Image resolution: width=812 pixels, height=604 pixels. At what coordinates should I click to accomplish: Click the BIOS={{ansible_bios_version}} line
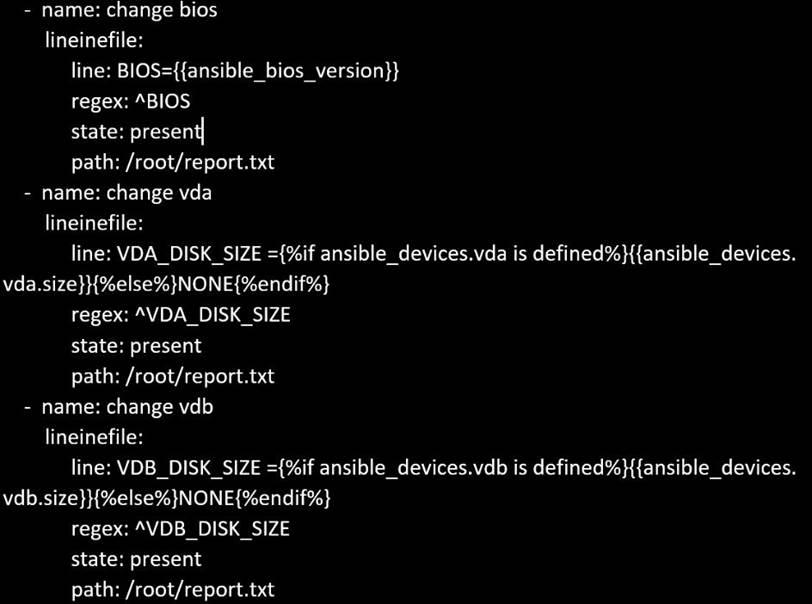(235, 71)
